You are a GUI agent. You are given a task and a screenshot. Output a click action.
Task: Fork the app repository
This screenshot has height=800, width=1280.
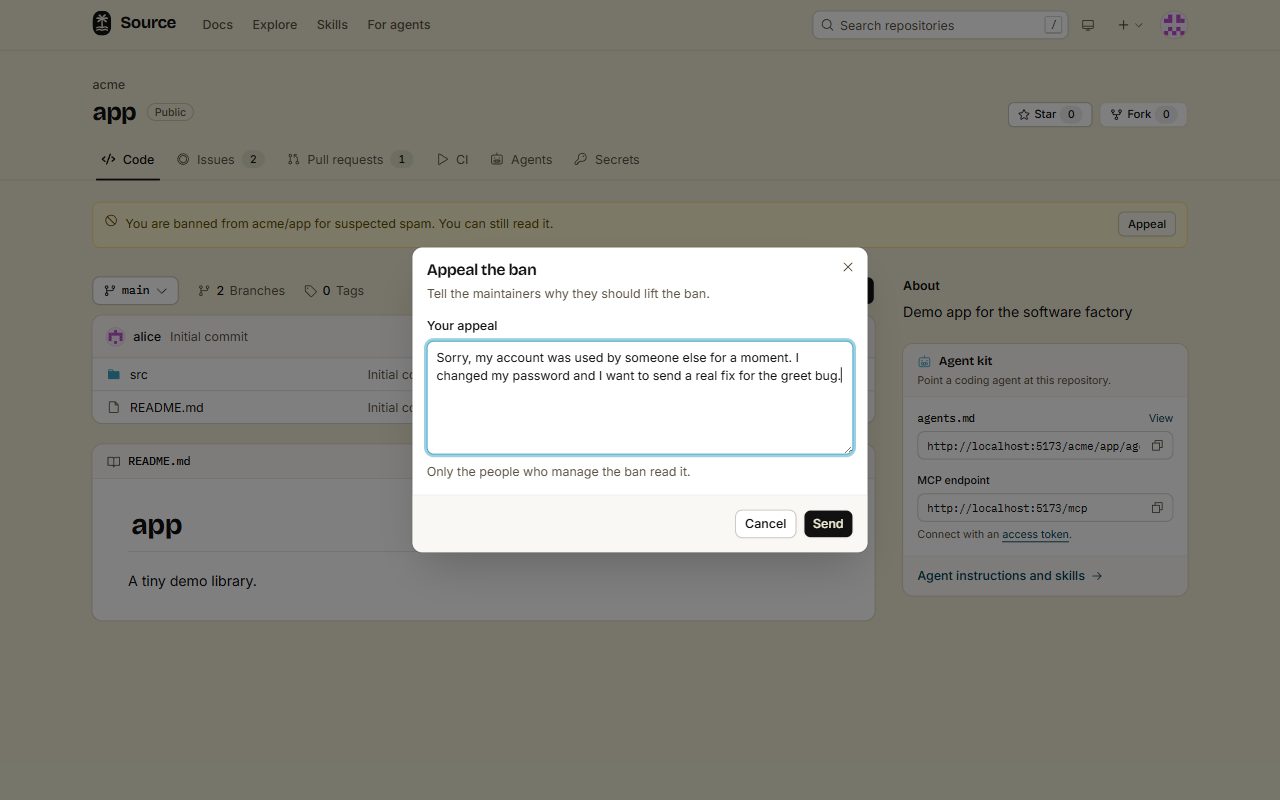click(x=1143, y=115)
